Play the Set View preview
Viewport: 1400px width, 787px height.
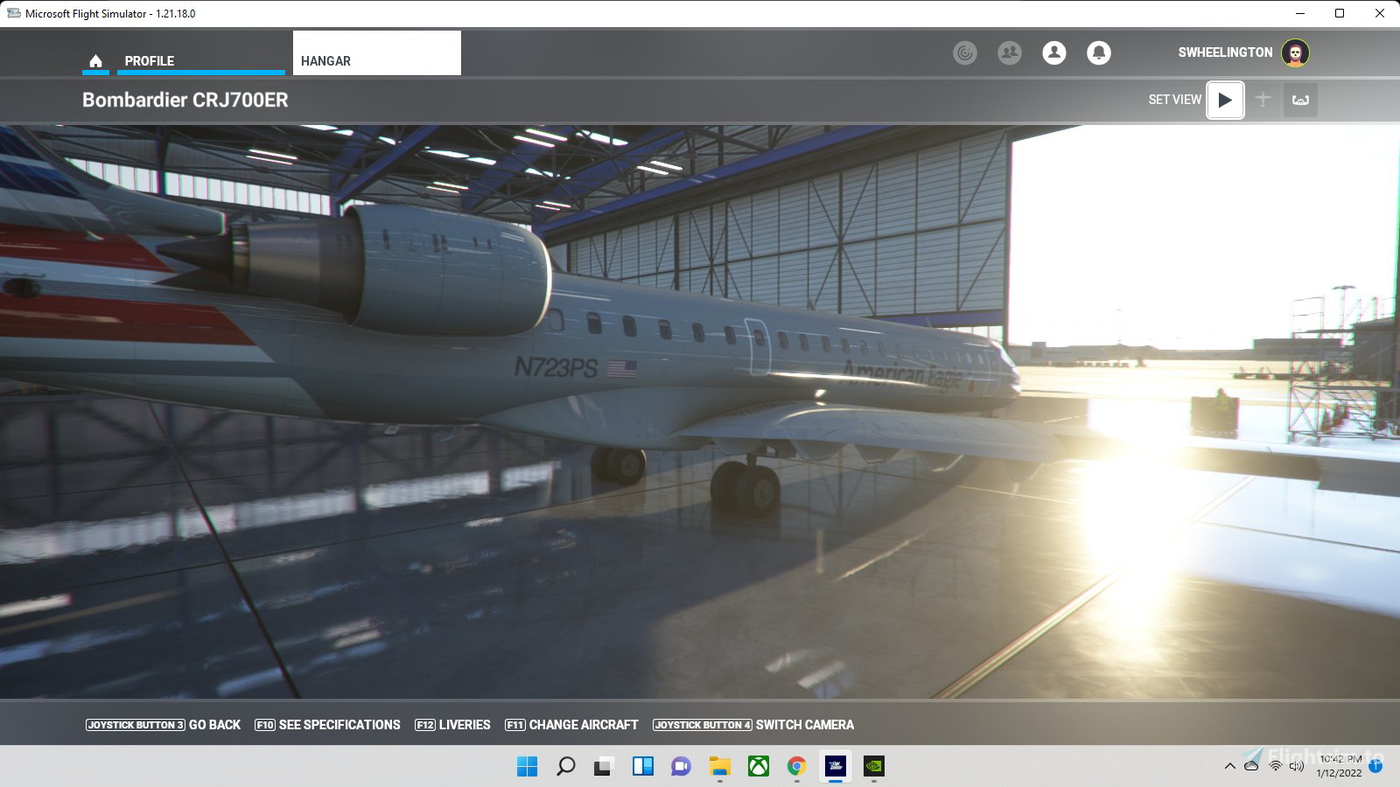click(x=1225, y=99)
